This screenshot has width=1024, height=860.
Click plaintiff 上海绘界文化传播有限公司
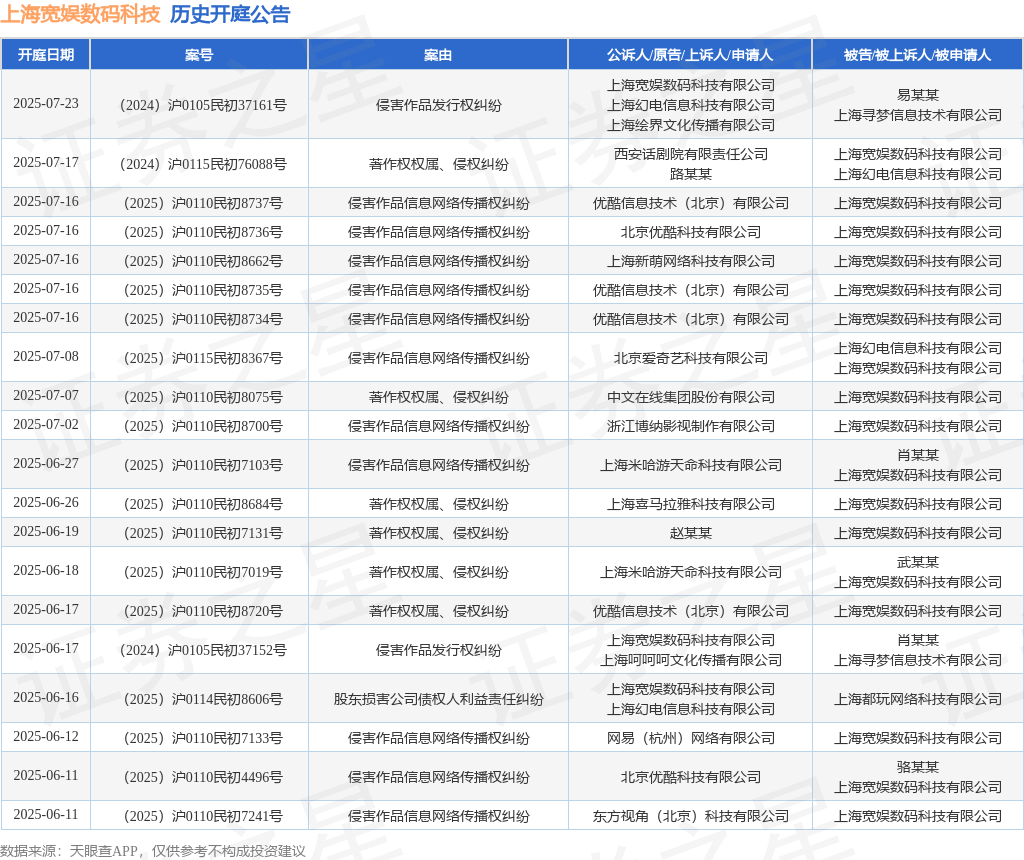691,125
